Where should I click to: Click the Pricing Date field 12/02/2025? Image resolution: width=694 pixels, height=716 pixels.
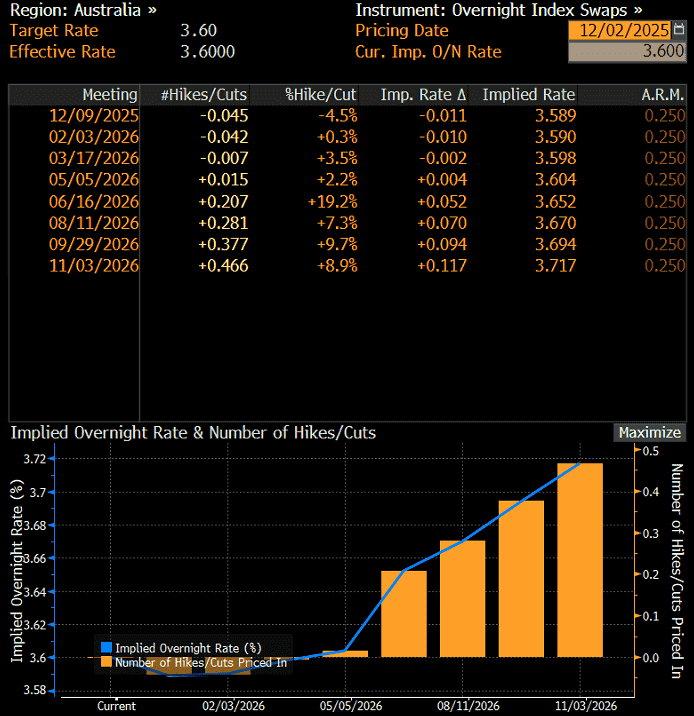pyautogui.click(x=620, y=31)
